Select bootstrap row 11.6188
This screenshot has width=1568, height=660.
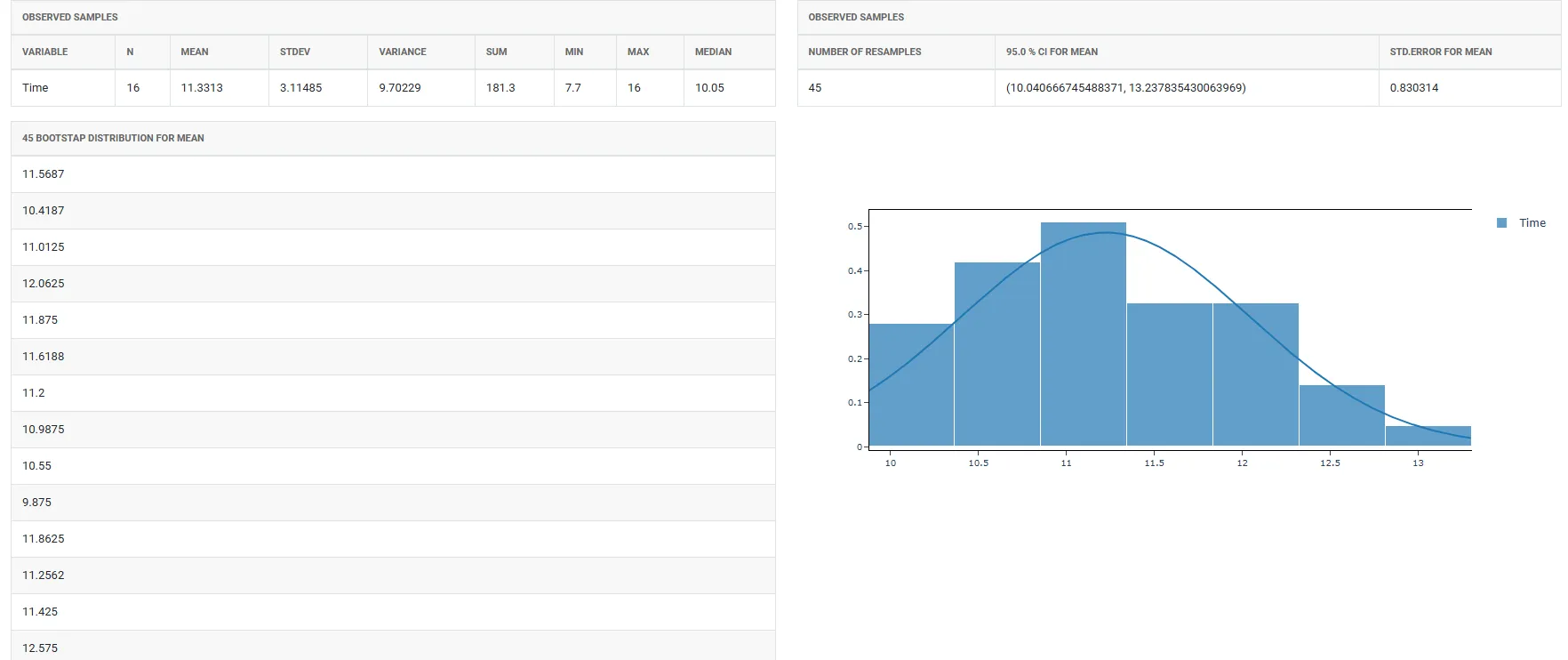(393, 357)
